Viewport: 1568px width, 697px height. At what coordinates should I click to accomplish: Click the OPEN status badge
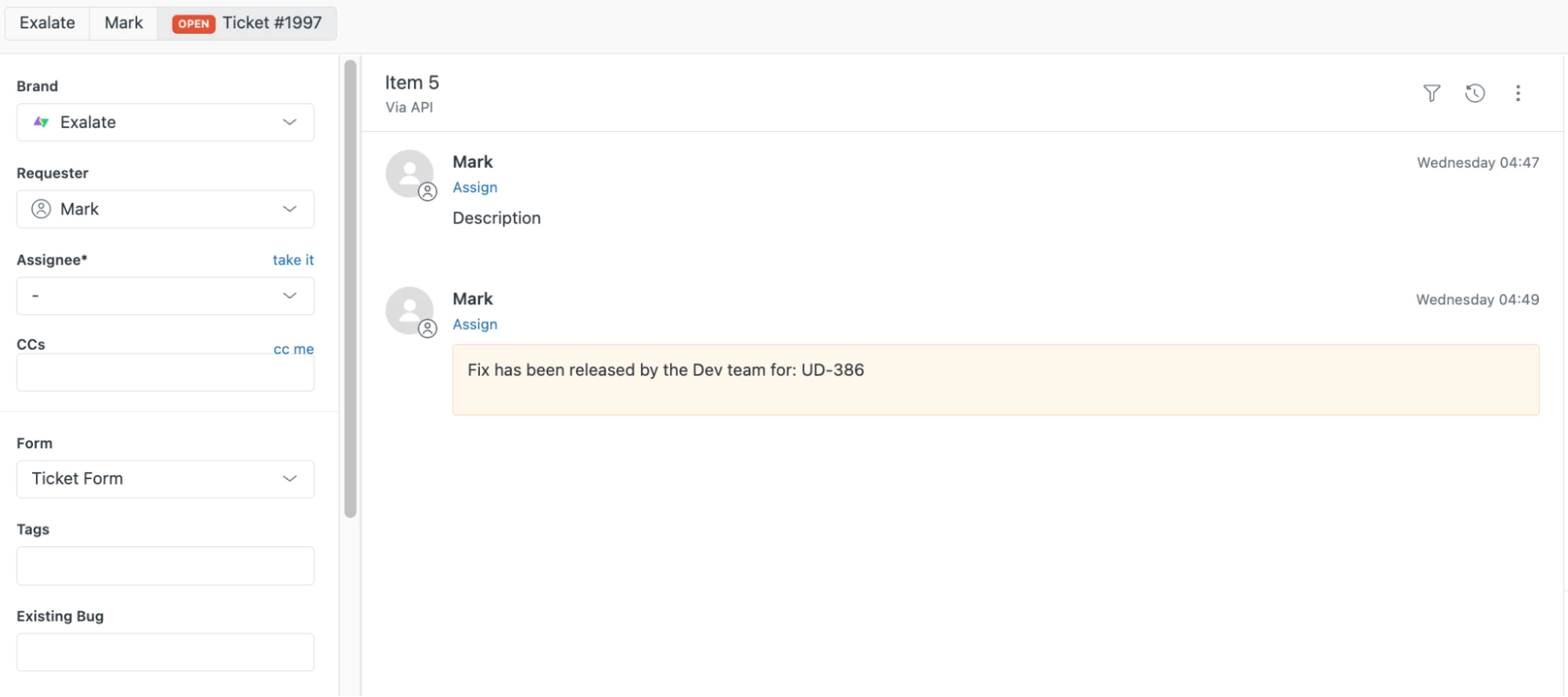tap(193, 24)
